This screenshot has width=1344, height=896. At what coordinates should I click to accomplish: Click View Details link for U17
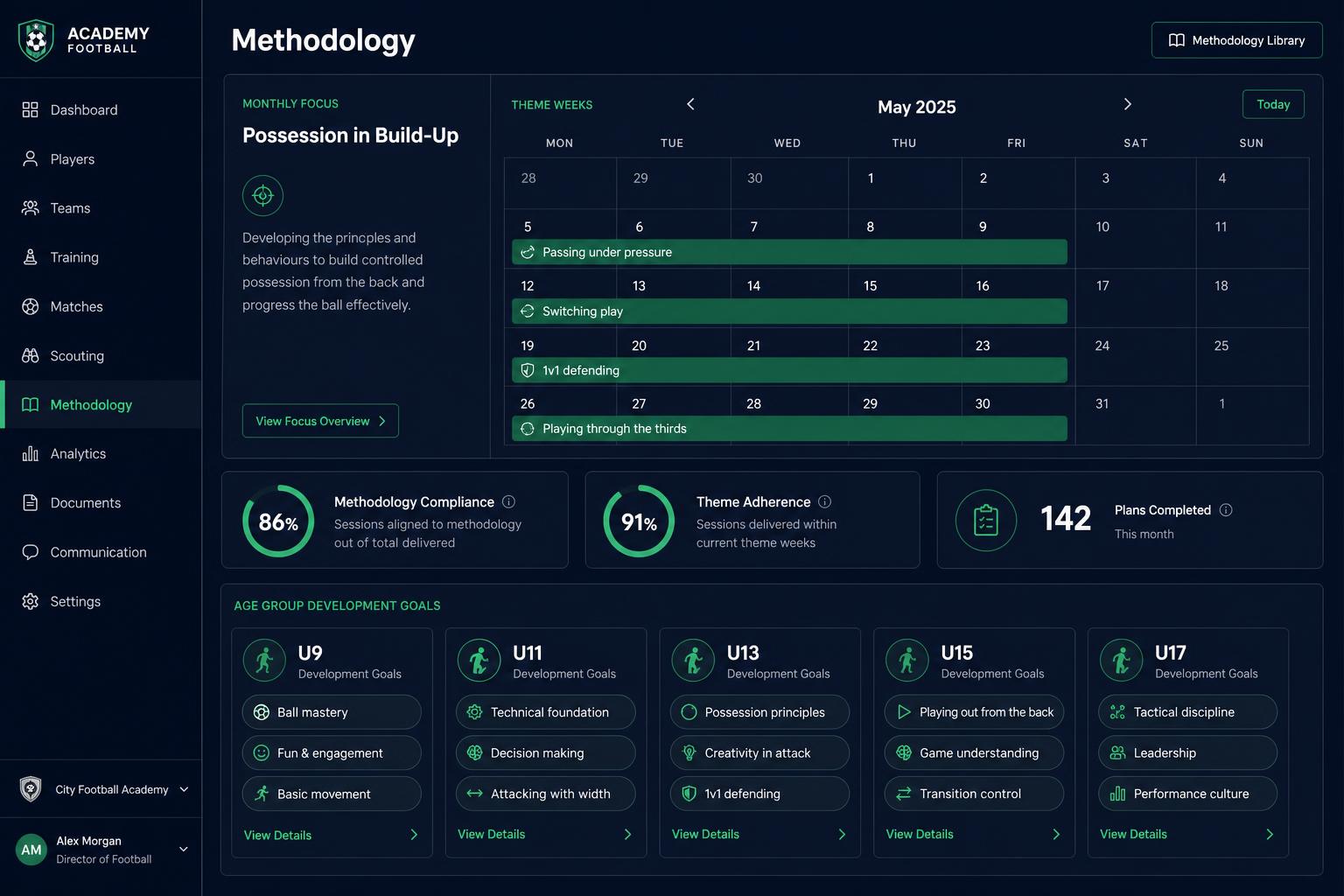pyautogui.click(x=1133, y=834)
